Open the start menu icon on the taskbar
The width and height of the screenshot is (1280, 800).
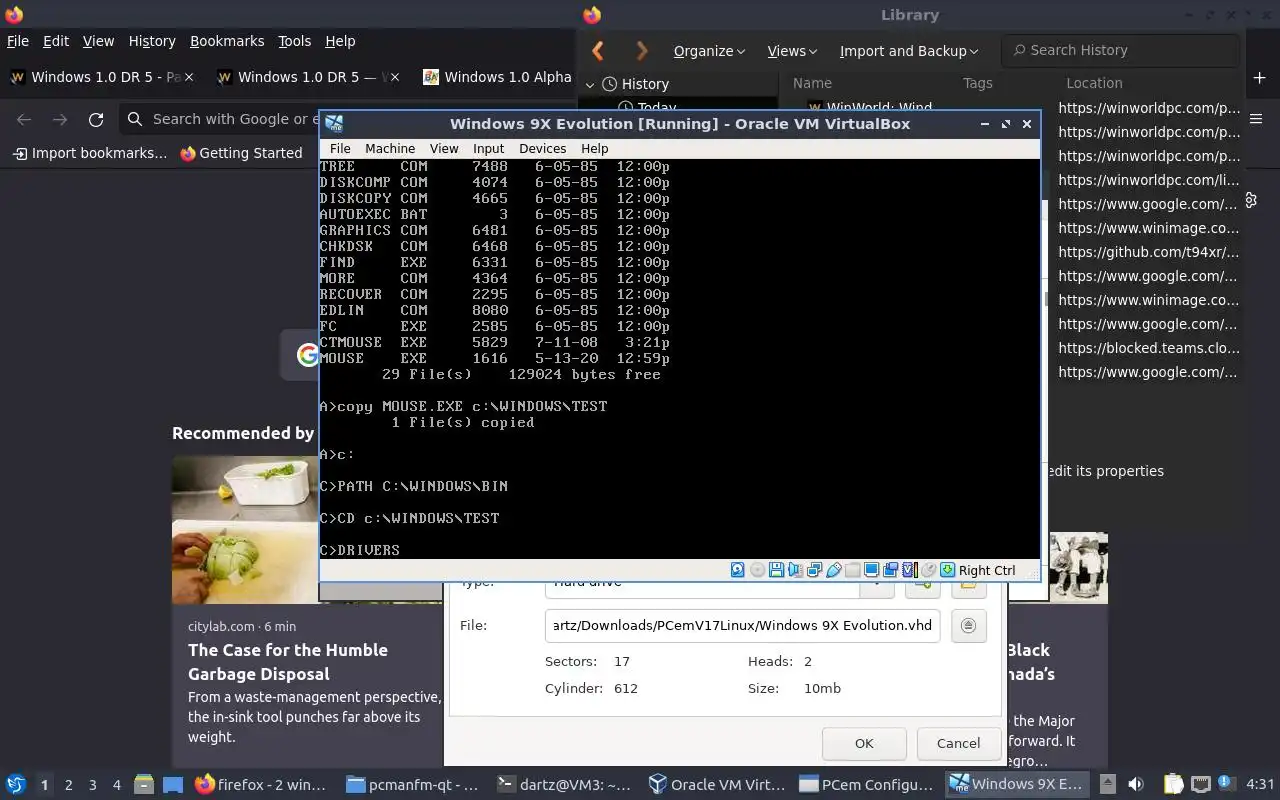click(x=15, y=784)
